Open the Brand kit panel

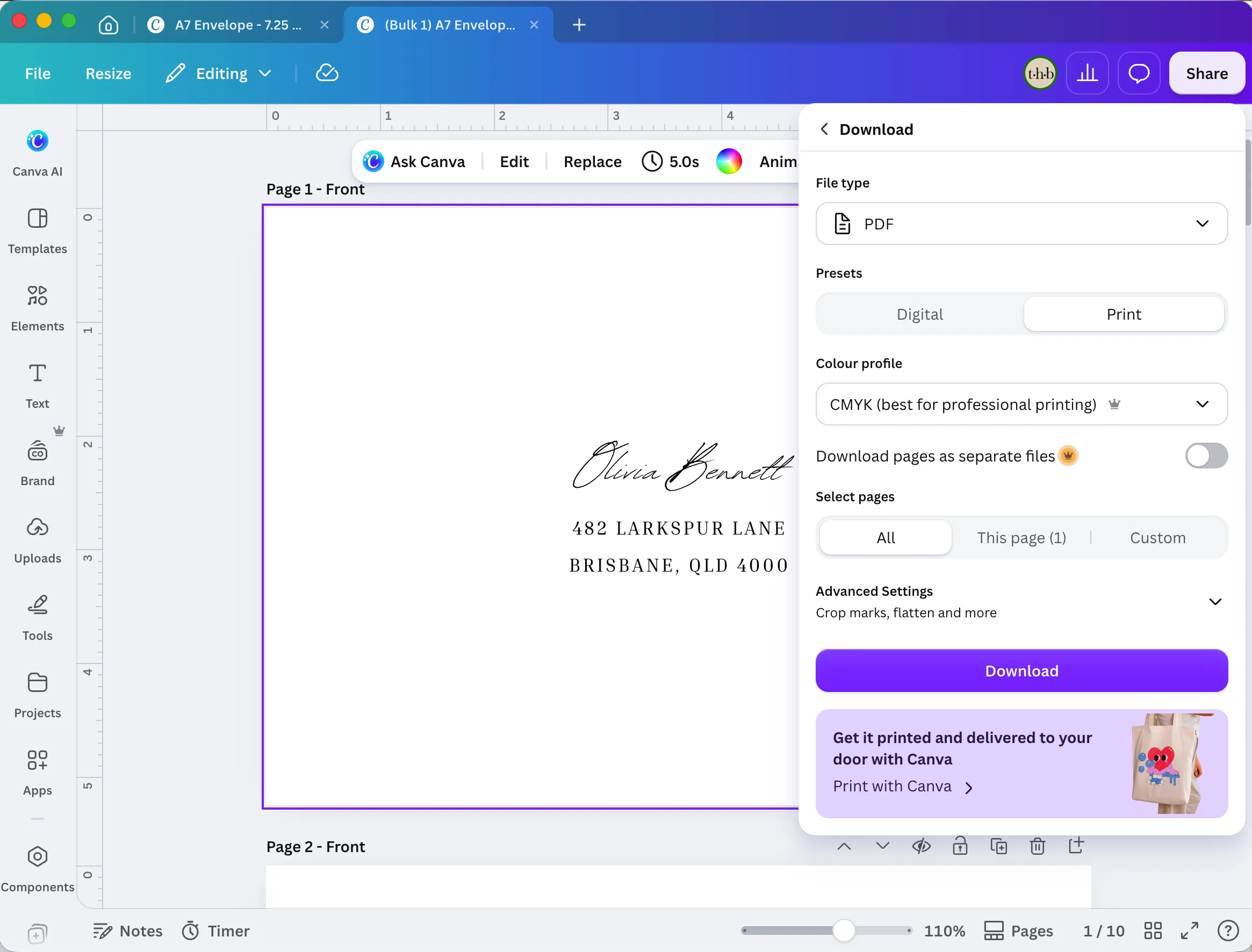(x=38, y=463)
